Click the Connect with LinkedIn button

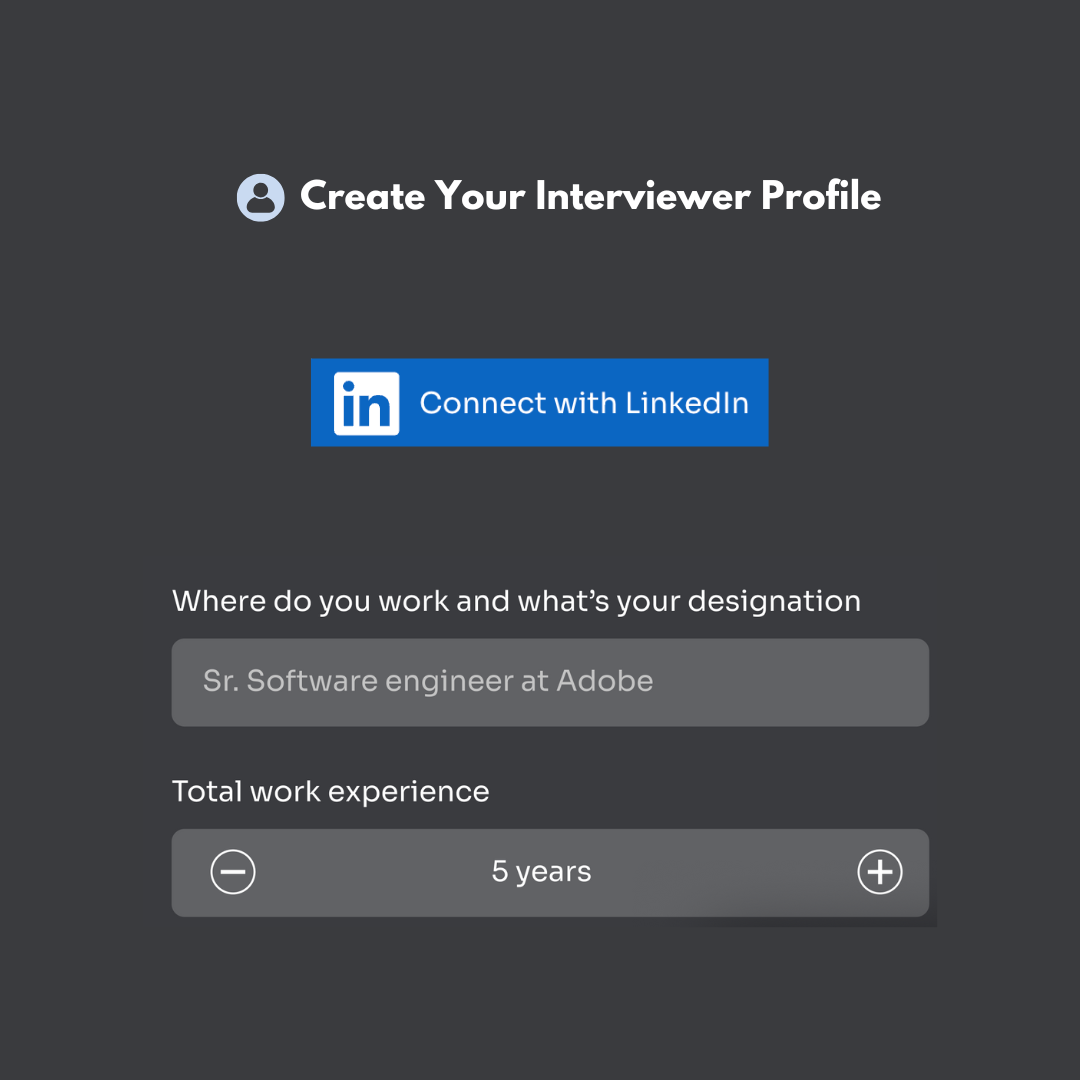pos(539,402)
